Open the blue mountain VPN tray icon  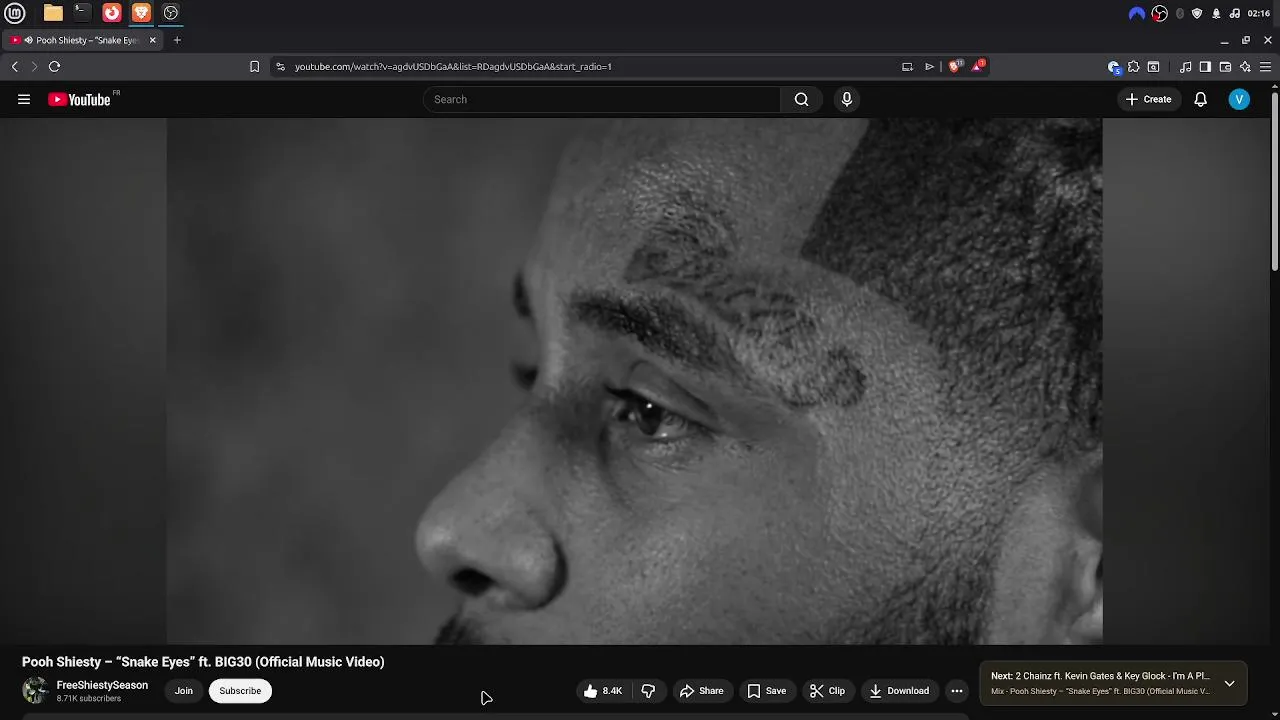pyautogui.click(x=1137, y=13)
